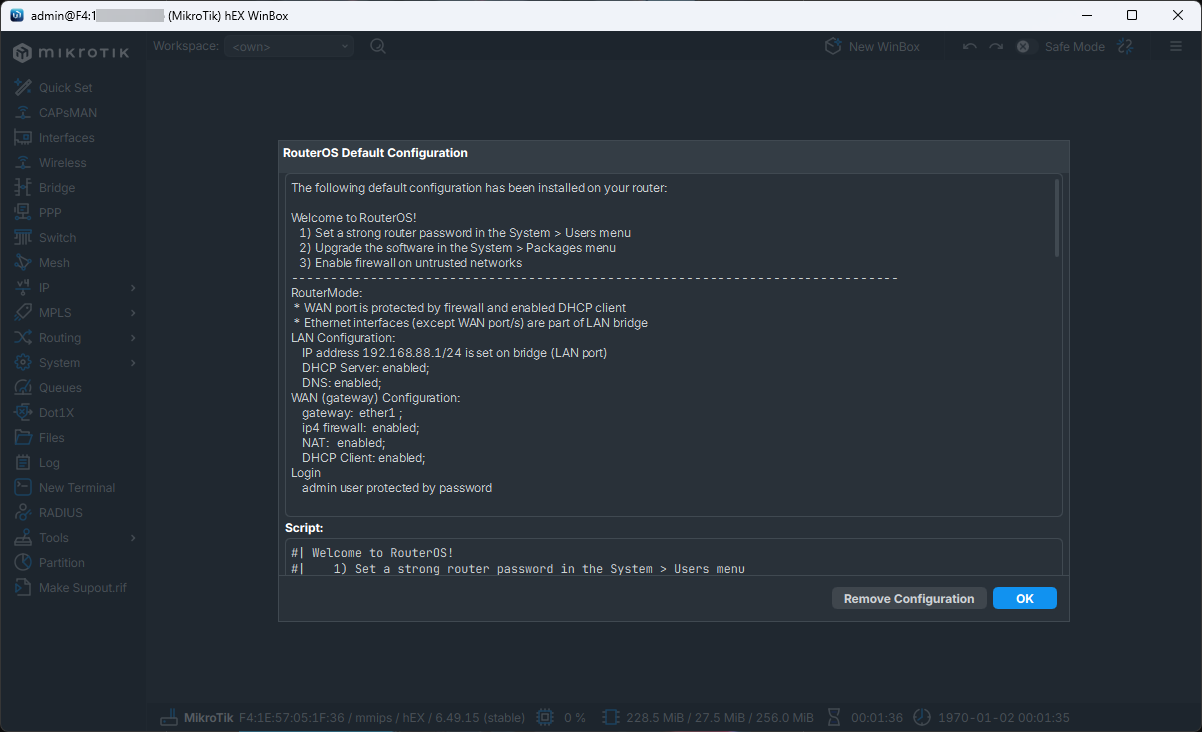Expand the Tools submenu arrow
Image resolution: width=1202 pixels, height=732 pixels.
[x=133, y=538]
